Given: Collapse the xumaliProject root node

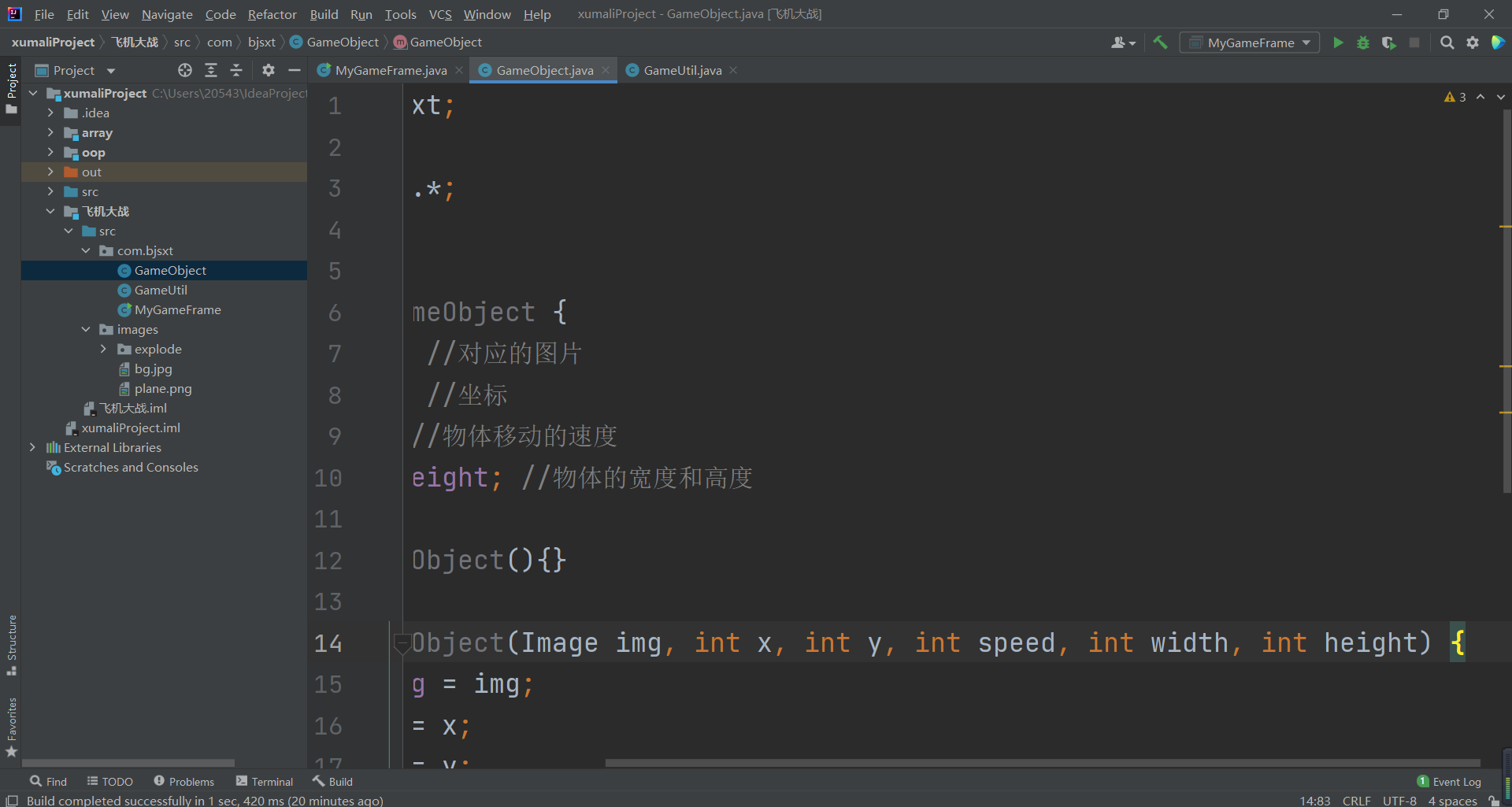Looking at the screenshot, I should coord(33,93).
